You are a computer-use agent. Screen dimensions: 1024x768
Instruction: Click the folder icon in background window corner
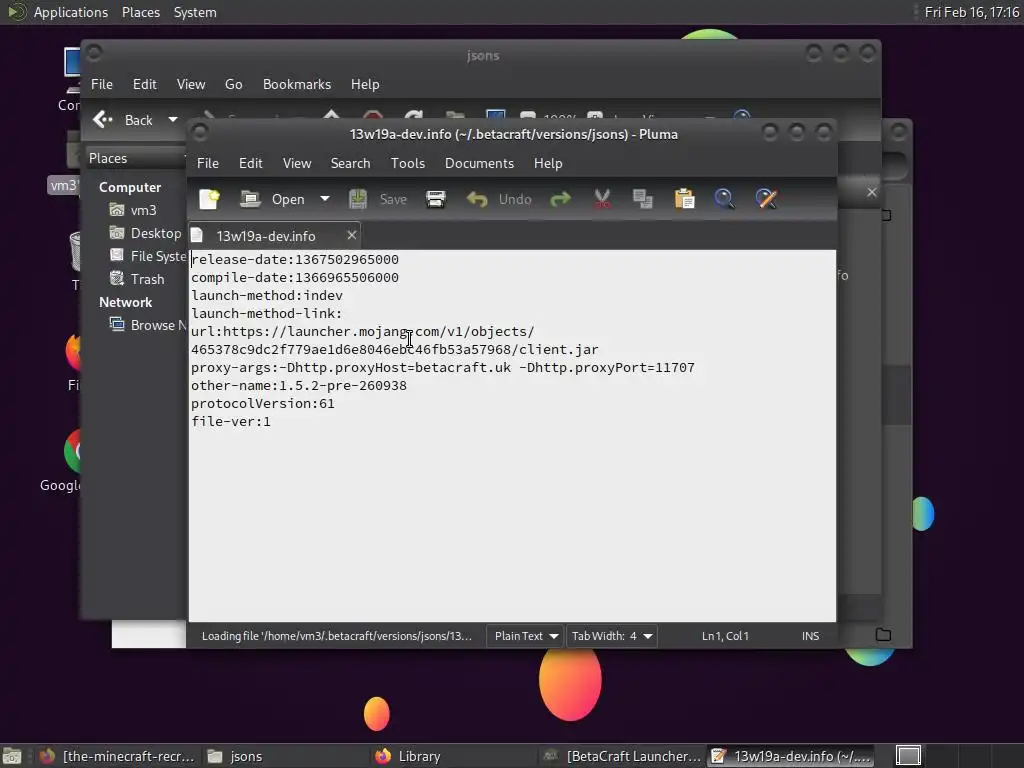tap(883, 635)
